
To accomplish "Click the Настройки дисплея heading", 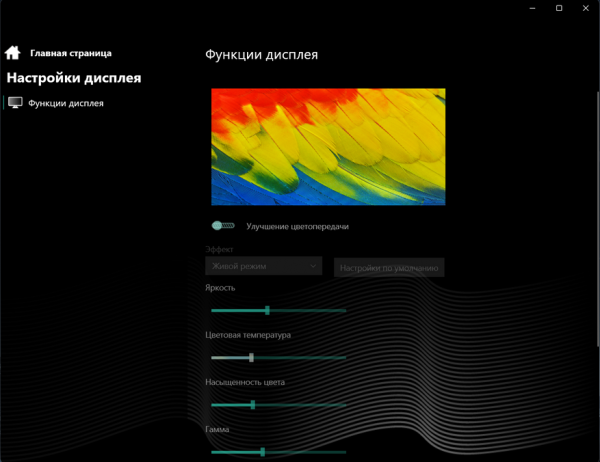I will [x=74, y=78].
